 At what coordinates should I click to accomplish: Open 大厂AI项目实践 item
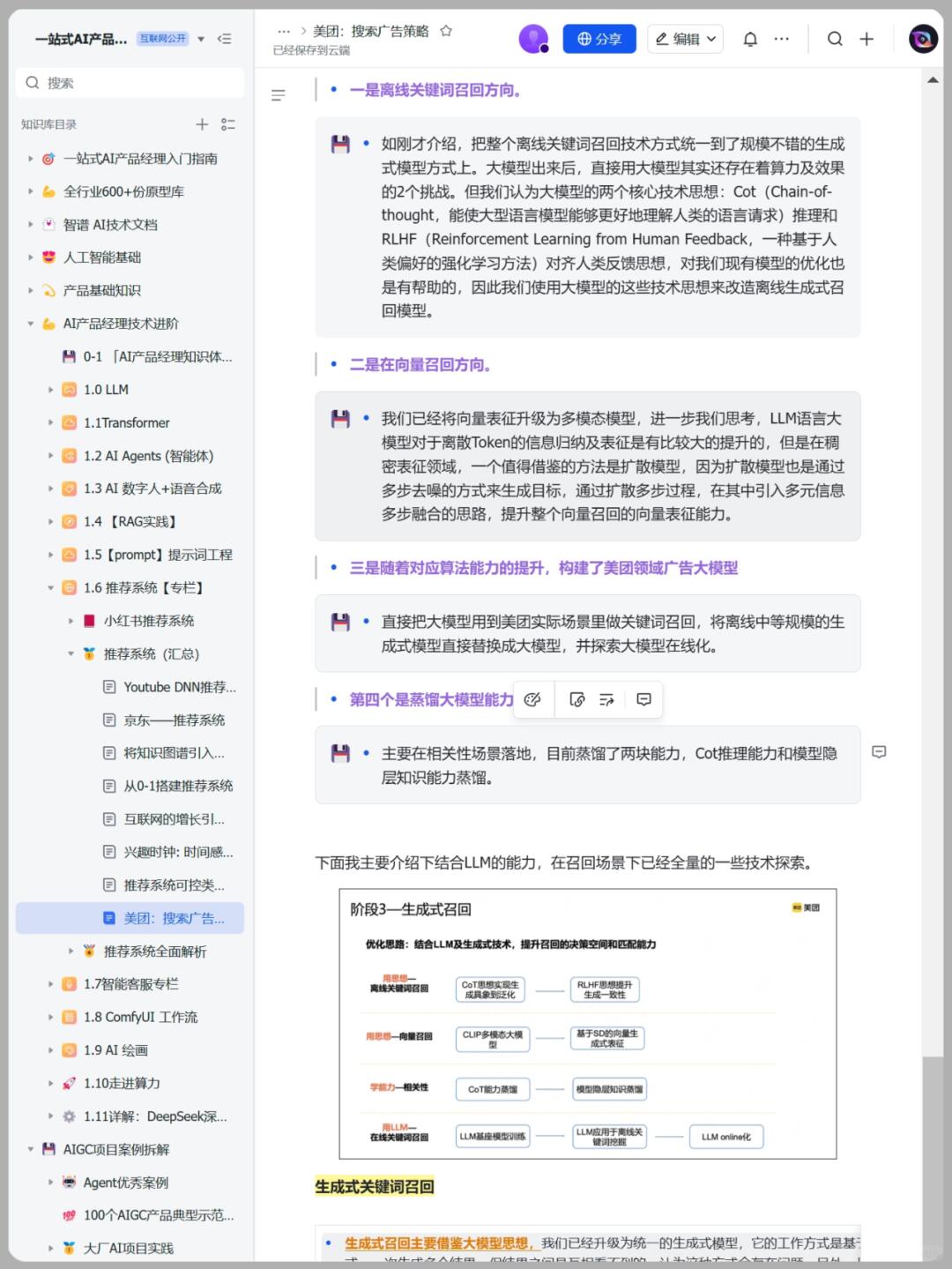(130, 1248)
